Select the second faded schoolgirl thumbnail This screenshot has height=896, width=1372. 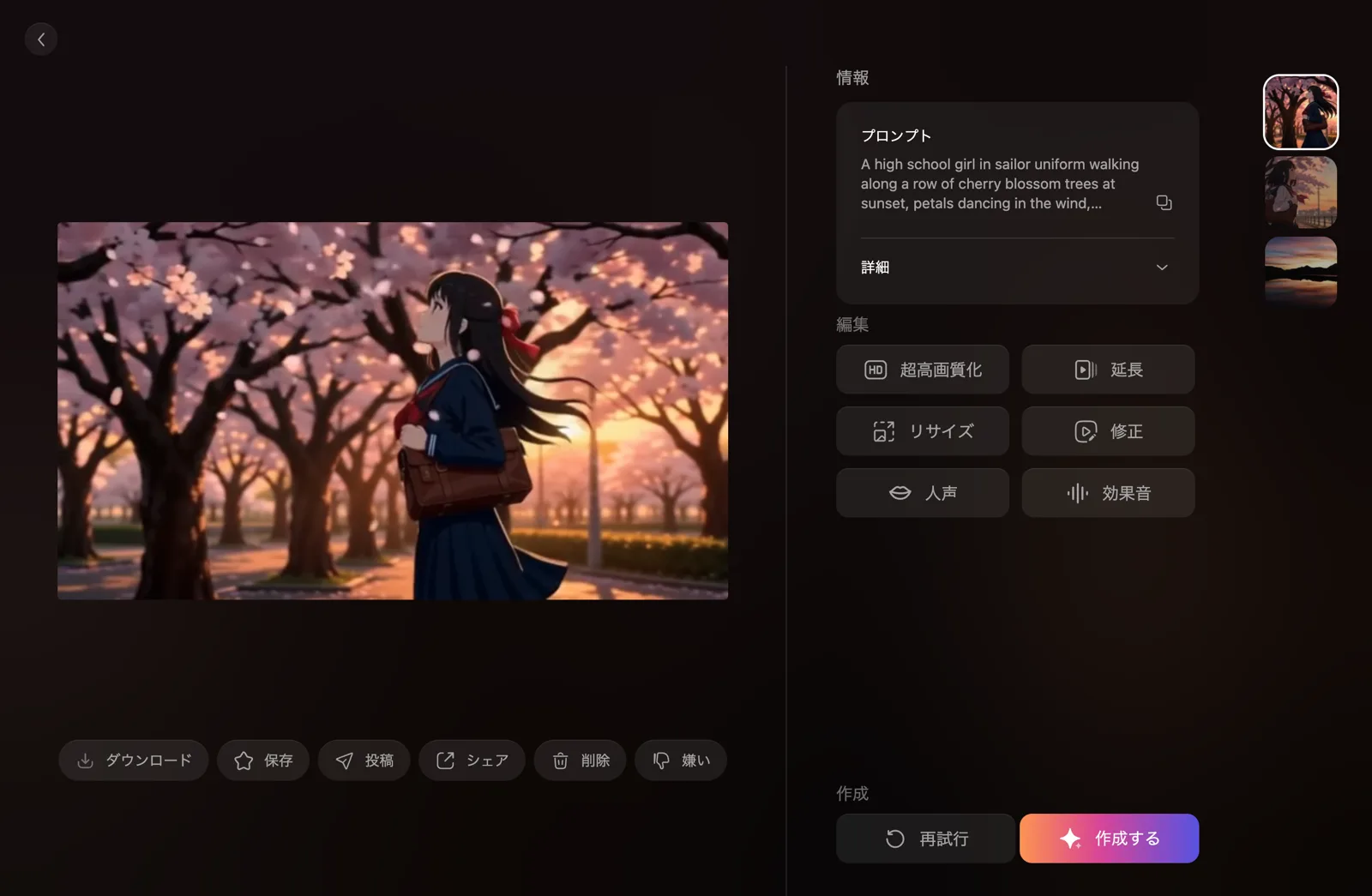pos(1301,192)
